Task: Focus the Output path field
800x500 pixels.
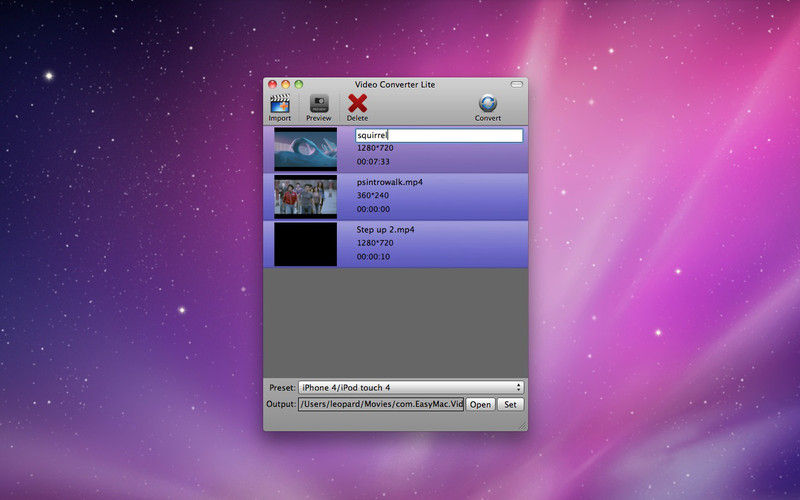Action: point(380,404)
